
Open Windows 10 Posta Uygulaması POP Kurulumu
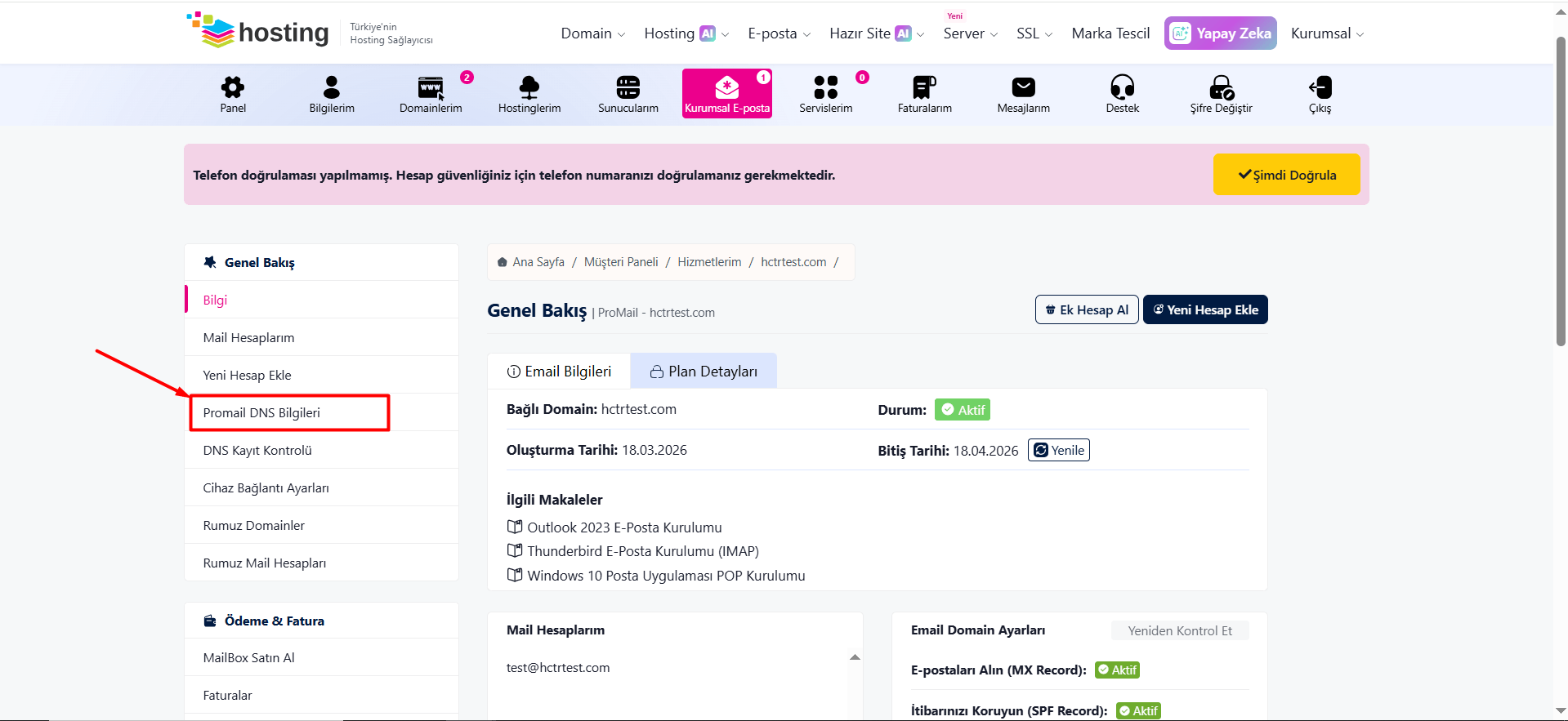[x=666, y=576]
